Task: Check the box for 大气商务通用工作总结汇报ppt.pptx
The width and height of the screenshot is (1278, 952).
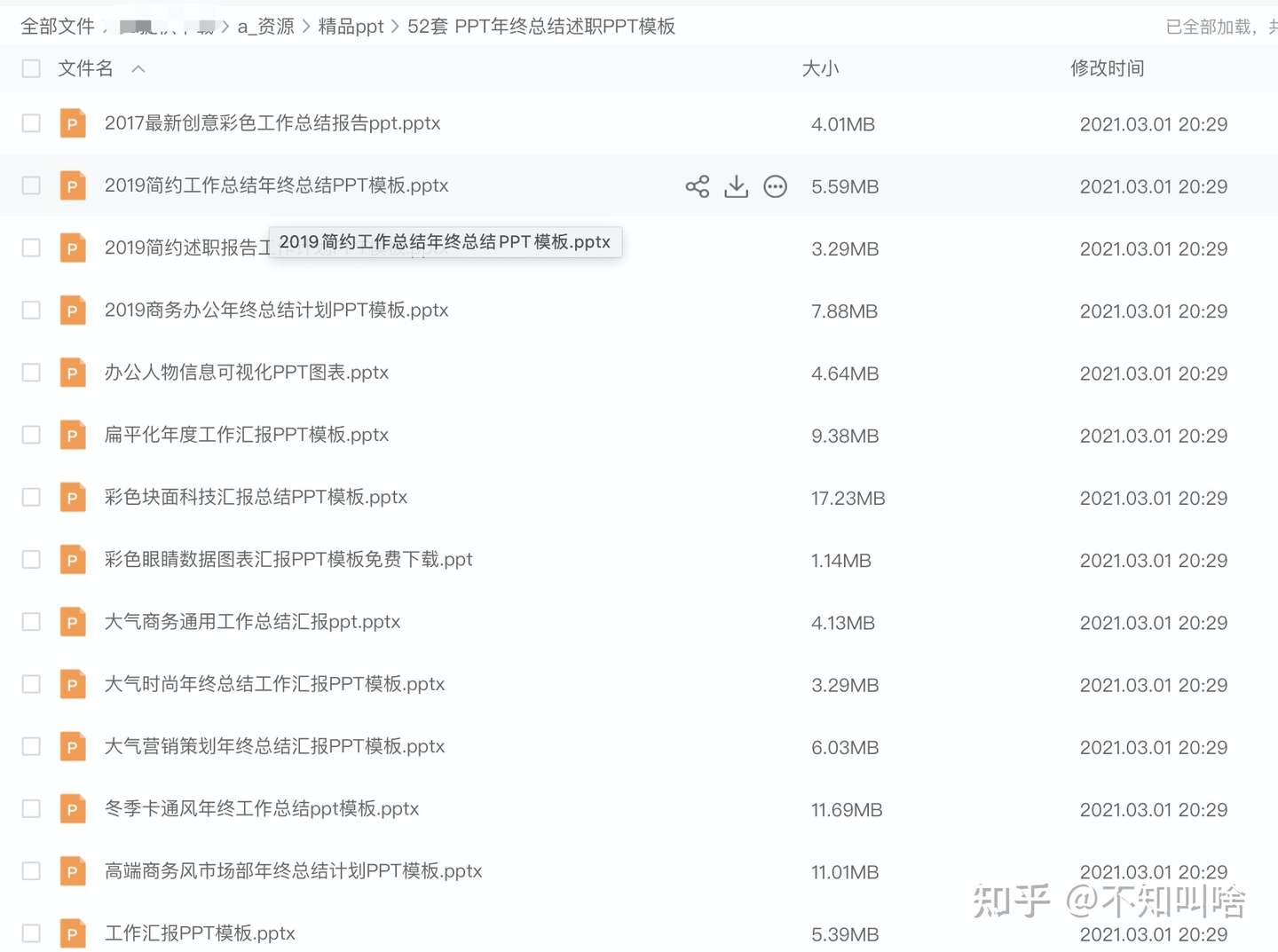Action: click(31, 622)
